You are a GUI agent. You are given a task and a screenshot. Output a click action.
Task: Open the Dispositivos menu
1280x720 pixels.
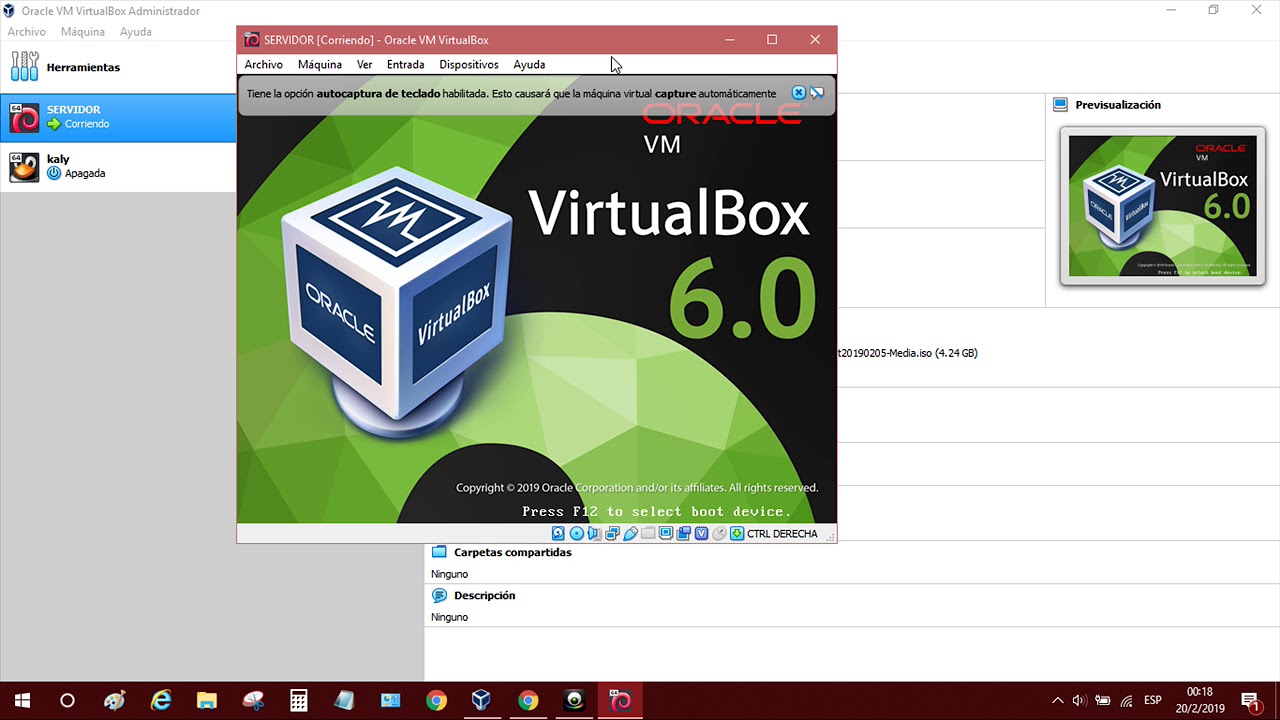pos(469,64)
